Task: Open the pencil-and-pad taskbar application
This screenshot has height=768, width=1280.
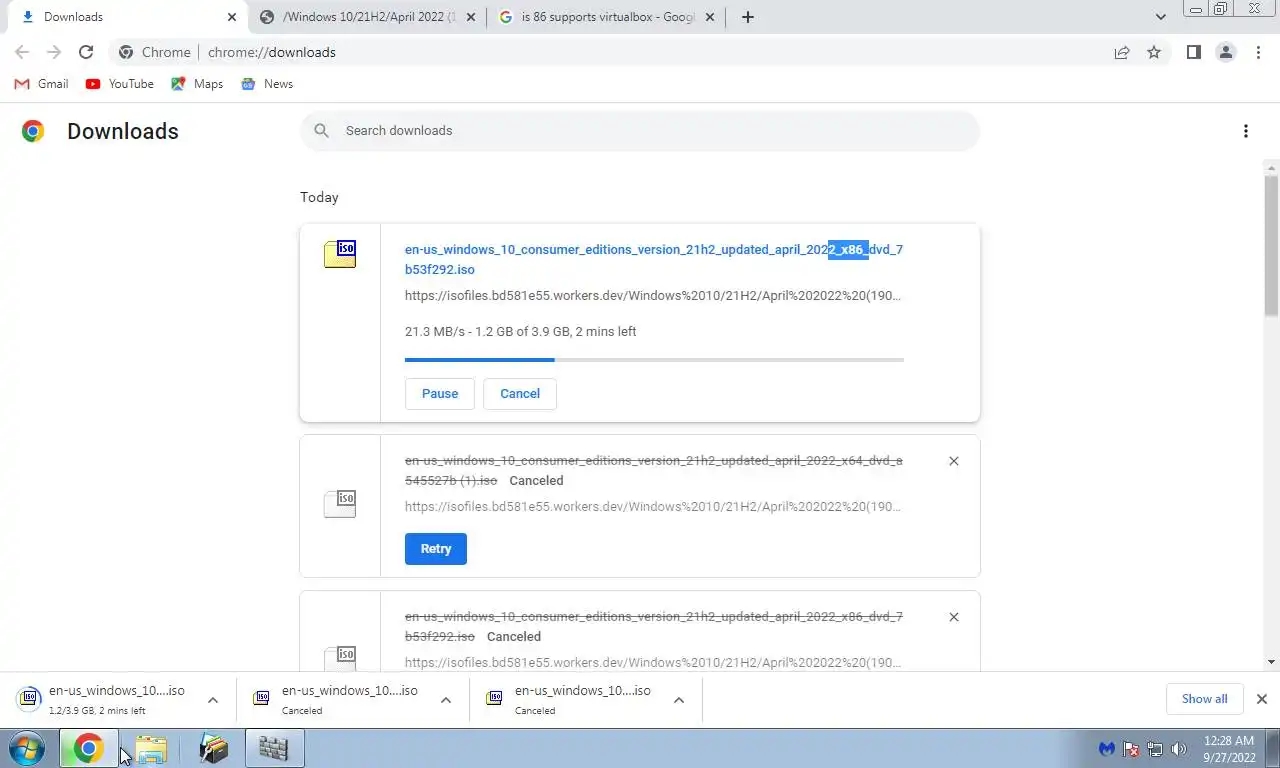Action: point(213,748)
